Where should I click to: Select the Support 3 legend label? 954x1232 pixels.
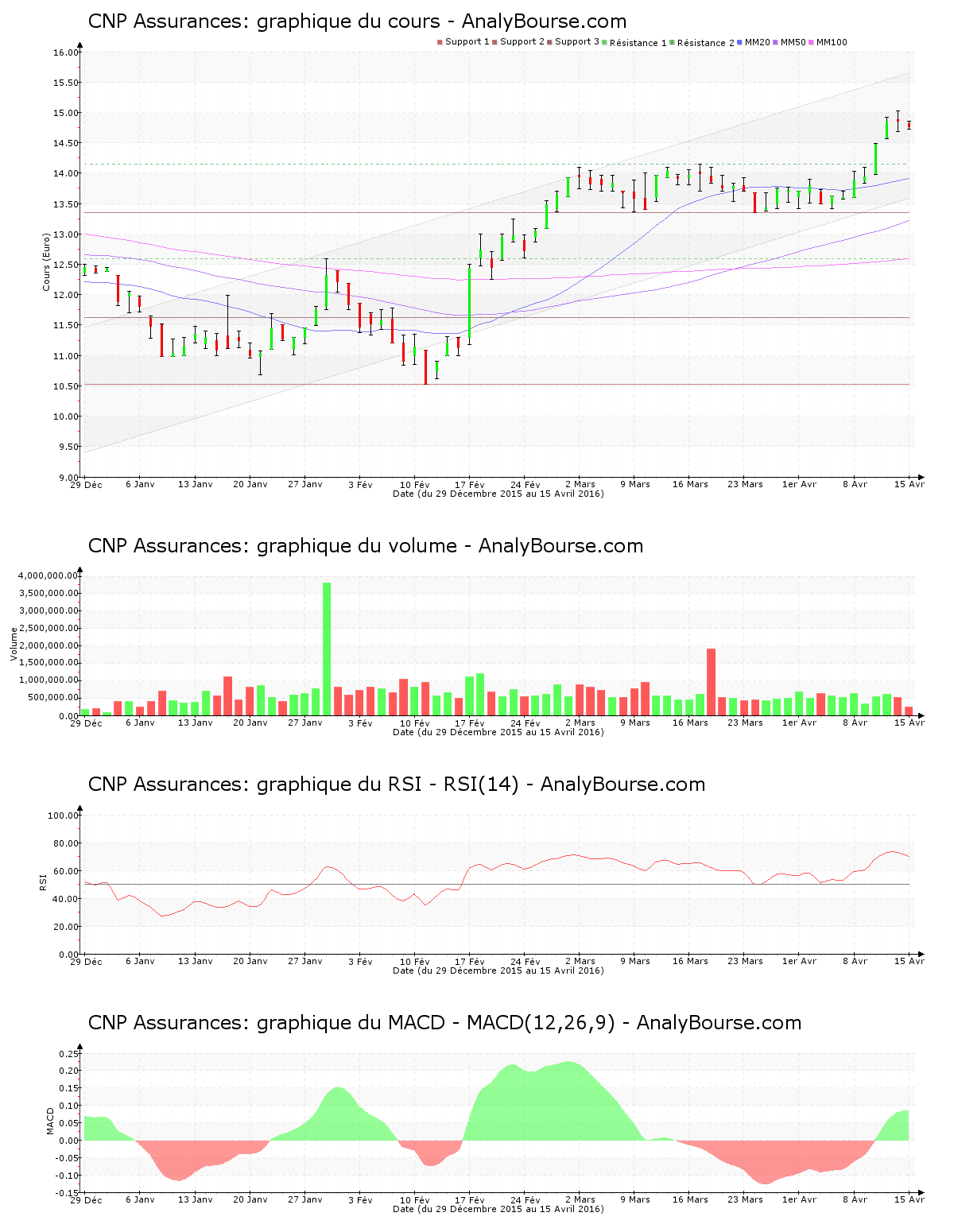point(577,42)
